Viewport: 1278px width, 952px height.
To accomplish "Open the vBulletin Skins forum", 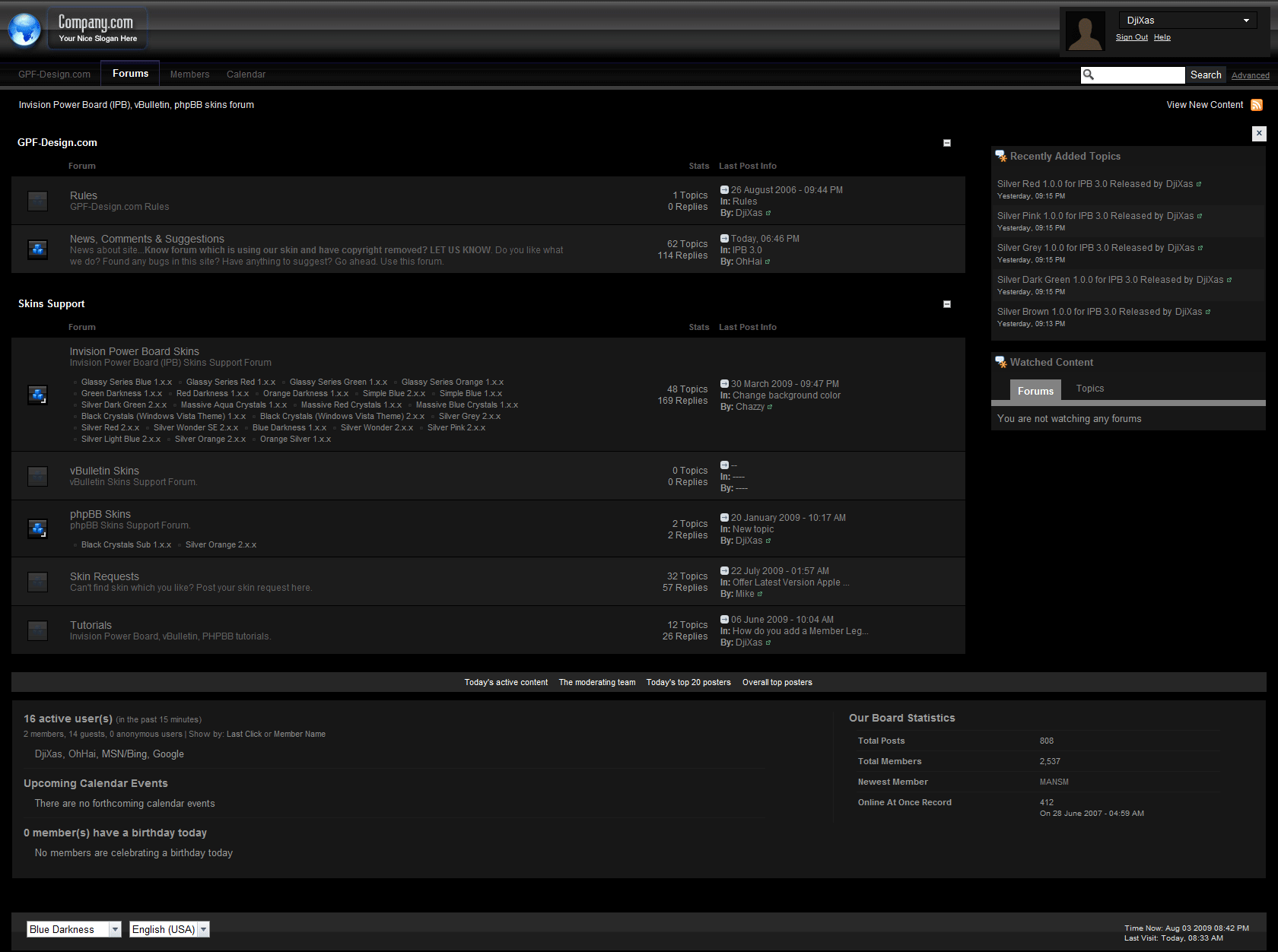I will (104, 471).
